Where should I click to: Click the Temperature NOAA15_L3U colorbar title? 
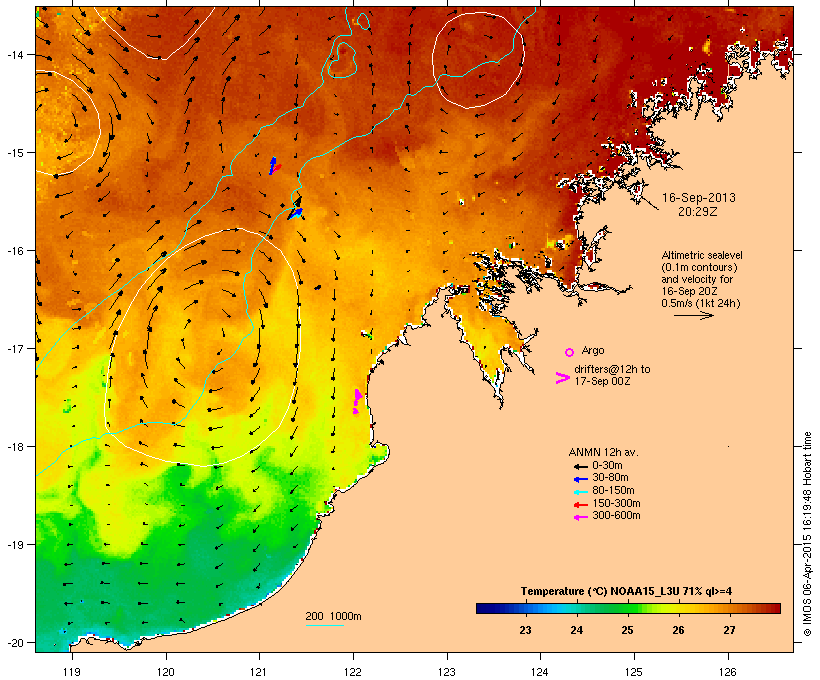tap(627, 592)
